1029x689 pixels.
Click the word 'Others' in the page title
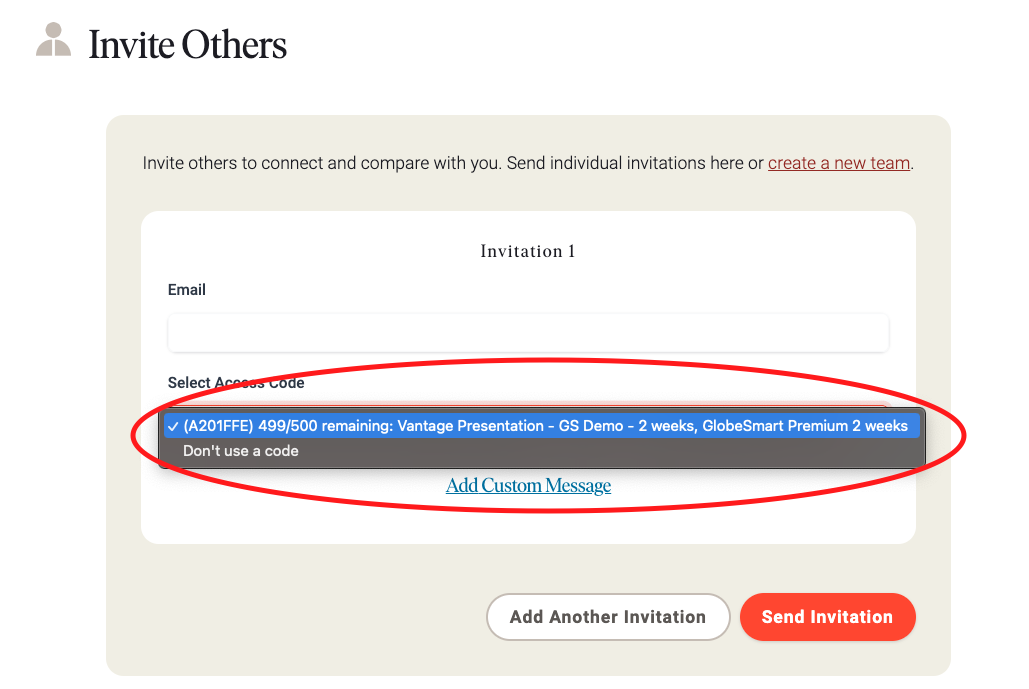234,45
